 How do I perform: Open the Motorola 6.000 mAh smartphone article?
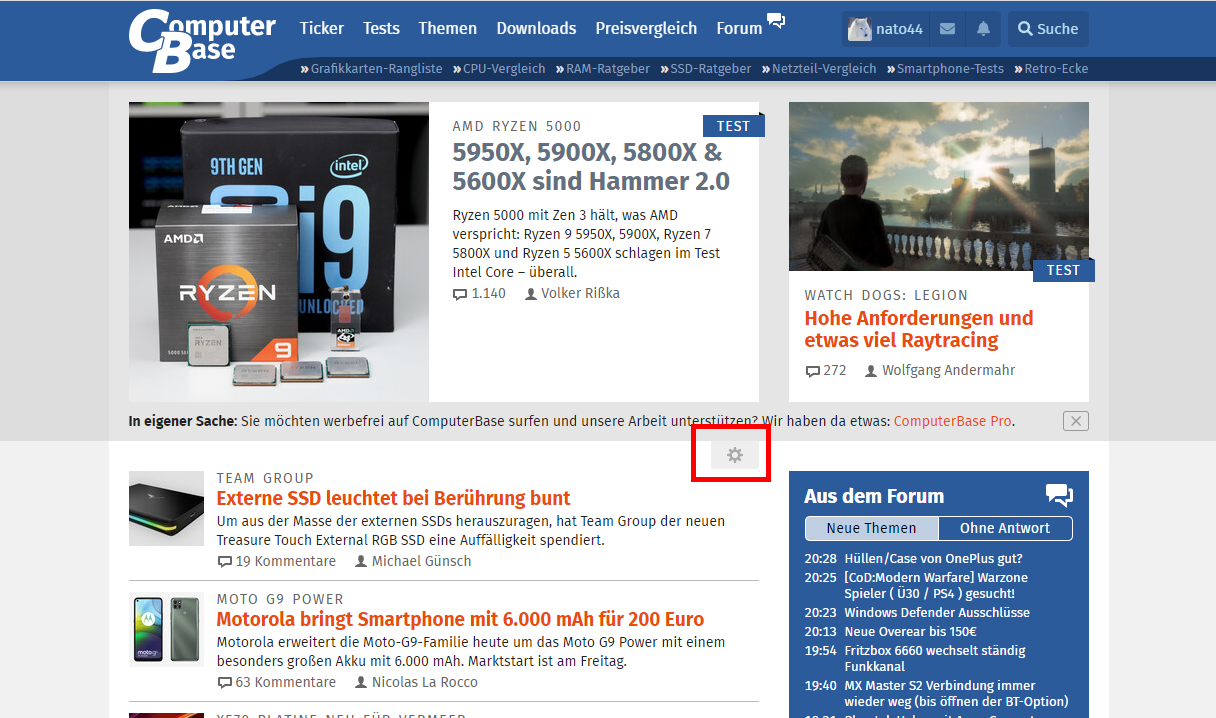point(460,619)
